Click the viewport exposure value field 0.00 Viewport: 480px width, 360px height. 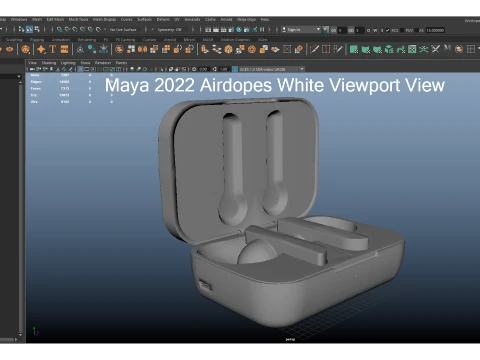(203, 69)
